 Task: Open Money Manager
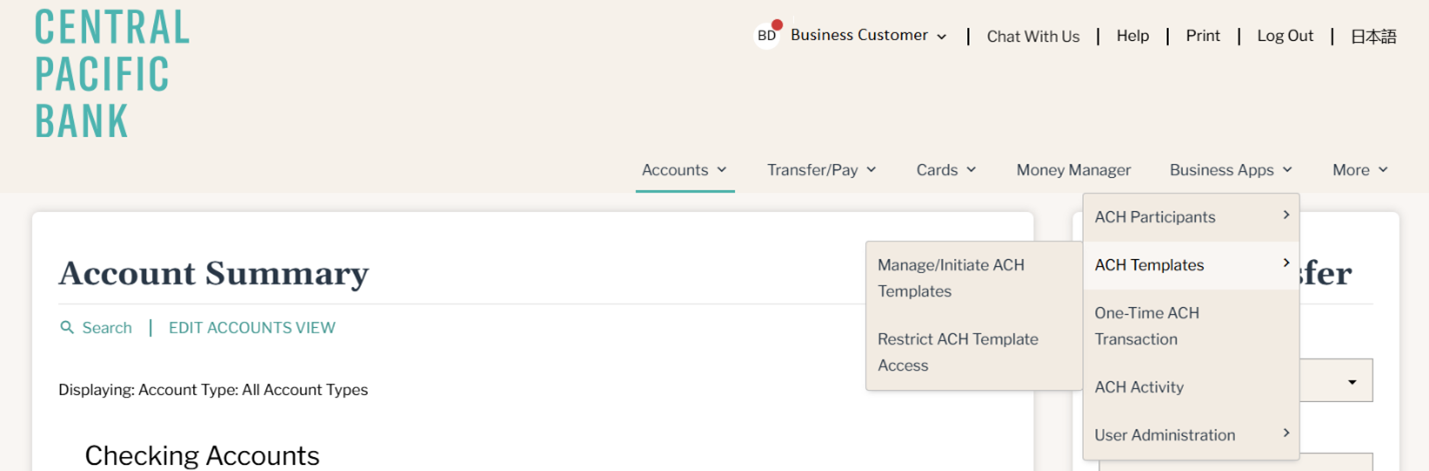click(x=1073, y=170)
